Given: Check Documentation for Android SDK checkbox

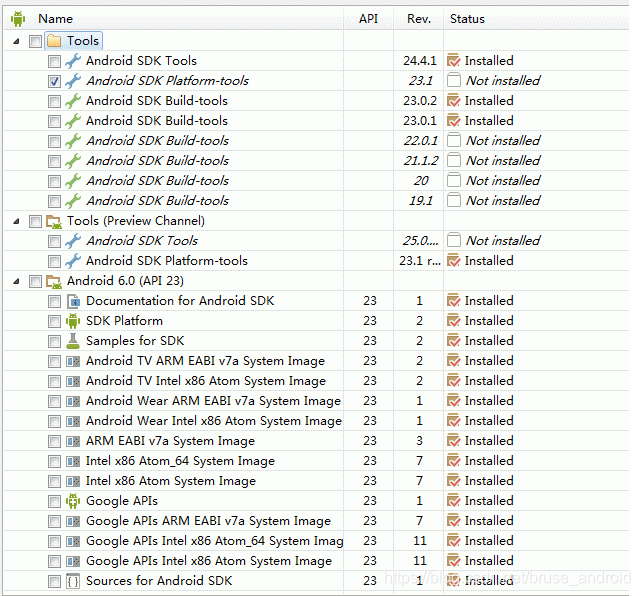Looking at the screenshot, I should point(54,301).
